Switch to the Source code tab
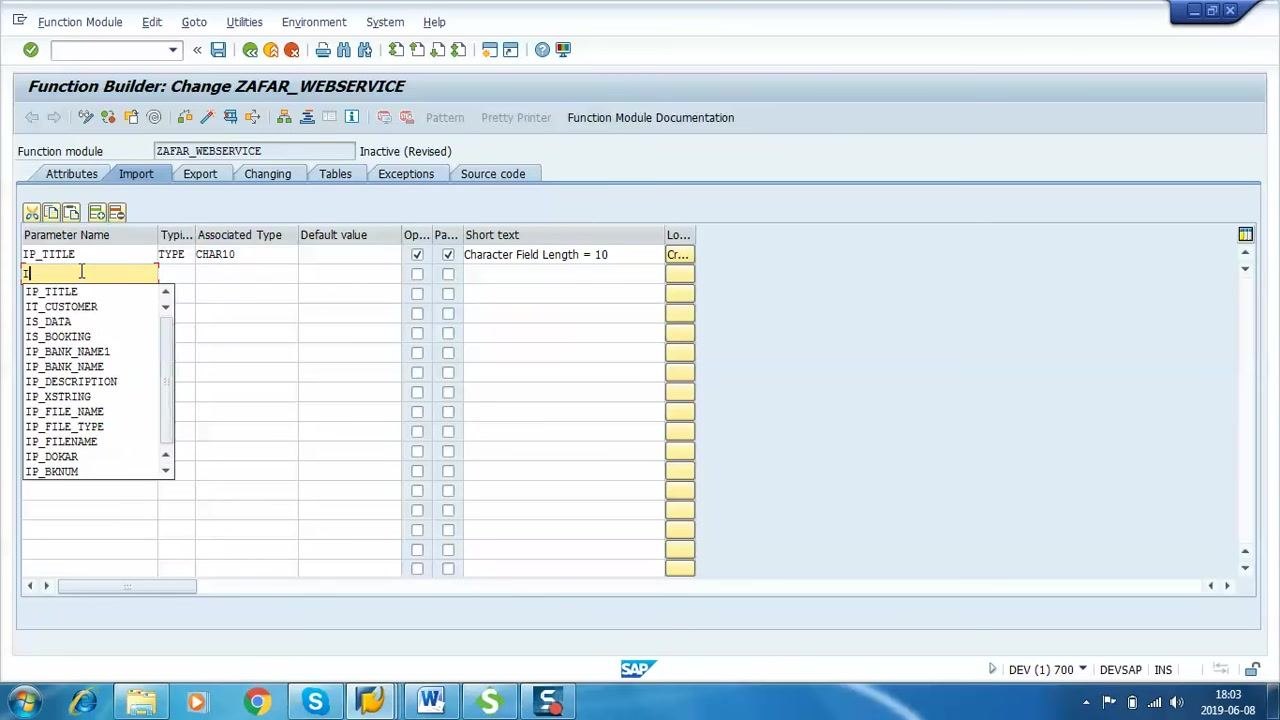Image resolution: width=1280 pixels, height=720 pixels. [493, 174]
